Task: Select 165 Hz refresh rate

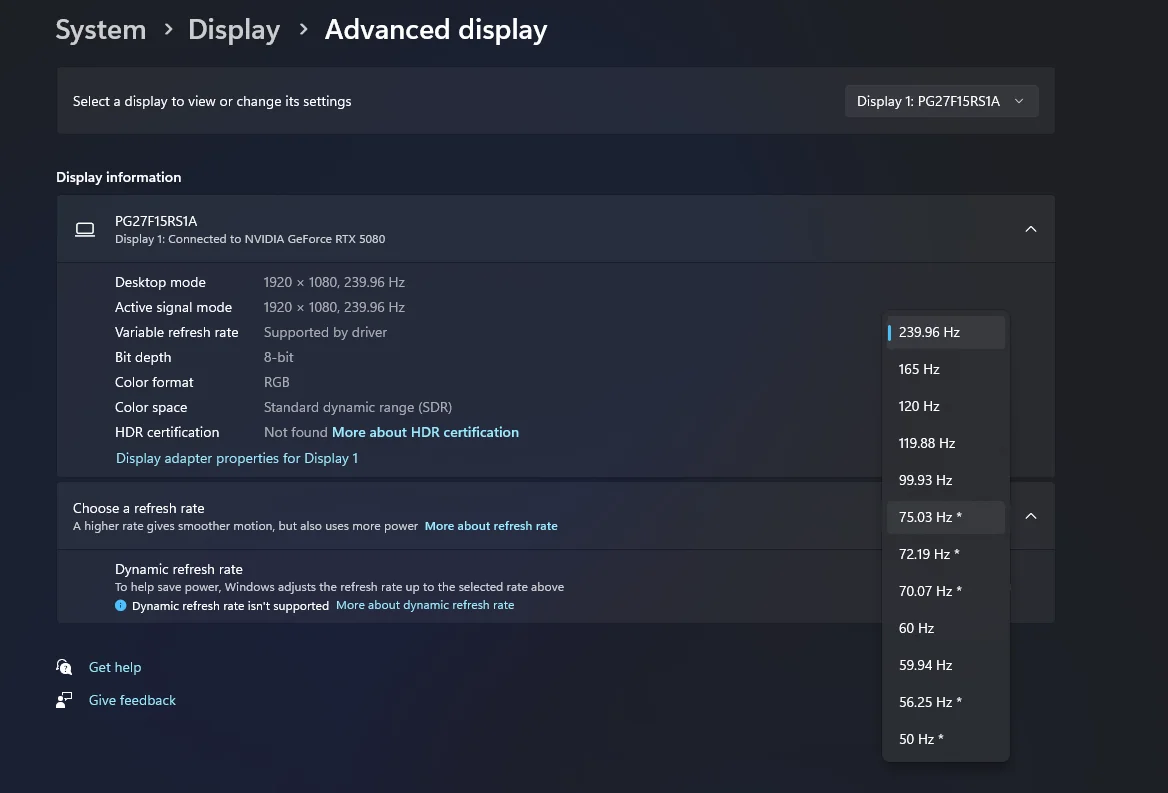Action: 945,369
